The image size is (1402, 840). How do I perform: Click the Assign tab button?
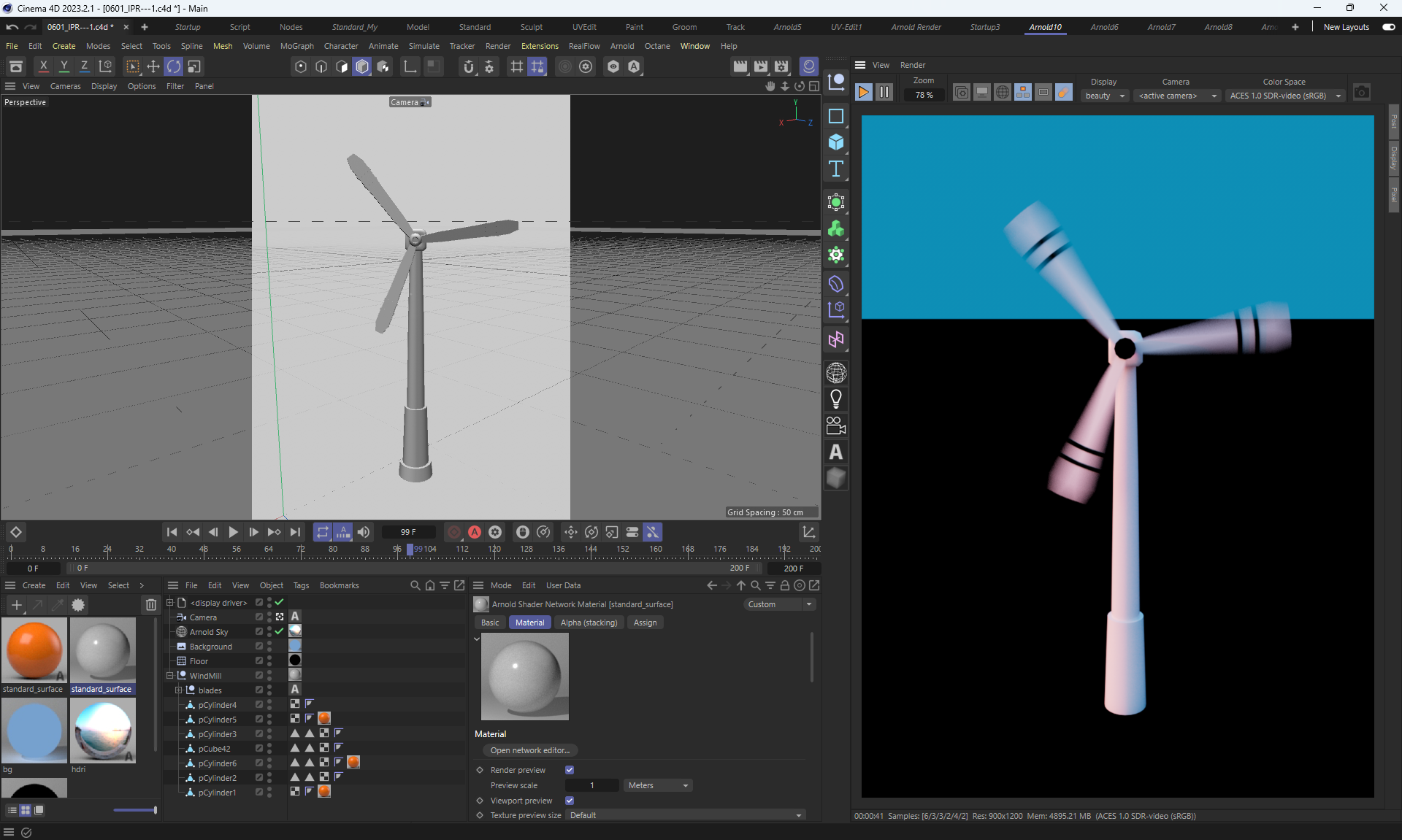(x=645, y=623)
